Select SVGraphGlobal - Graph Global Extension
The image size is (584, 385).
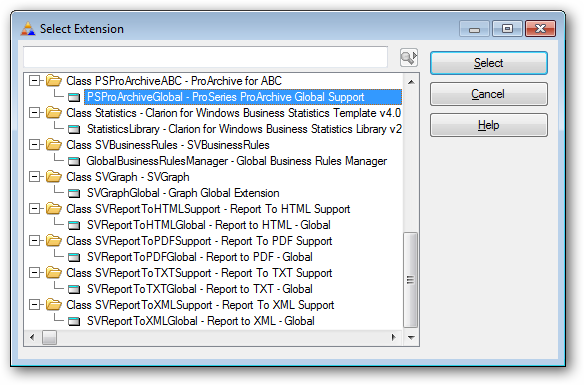(183, 193)
